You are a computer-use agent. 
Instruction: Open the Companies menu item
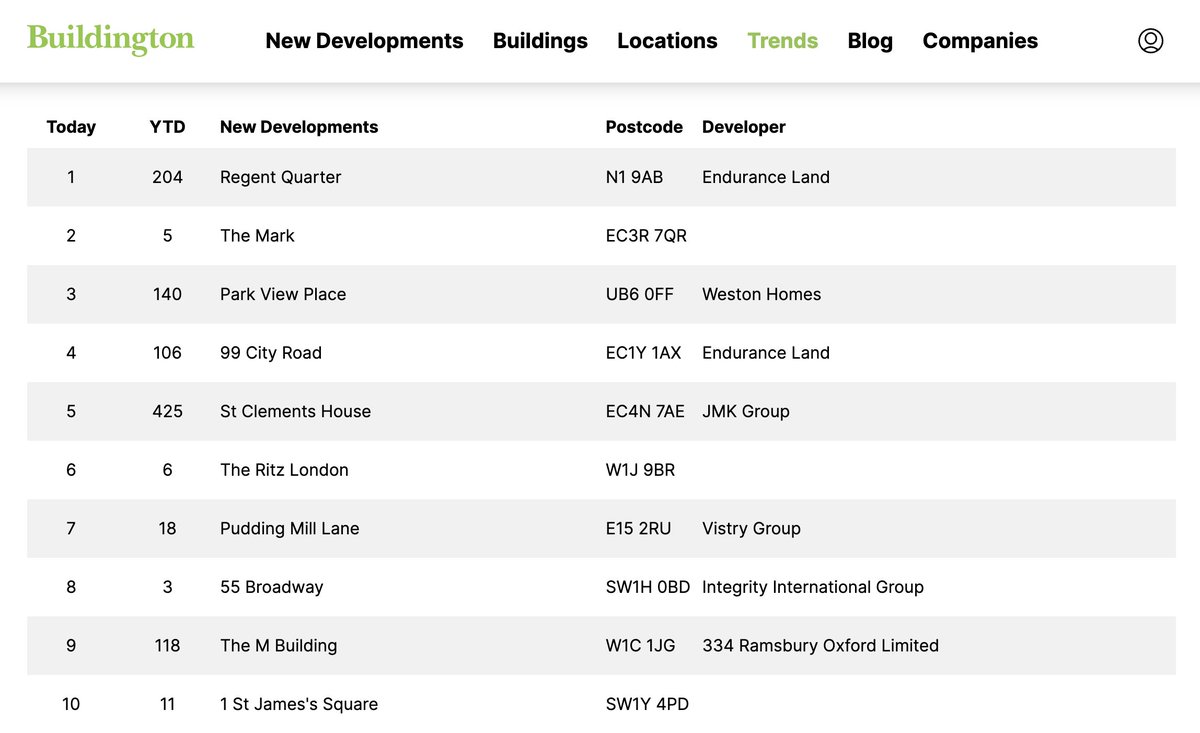pyautogui.click(x=980, y=41)
